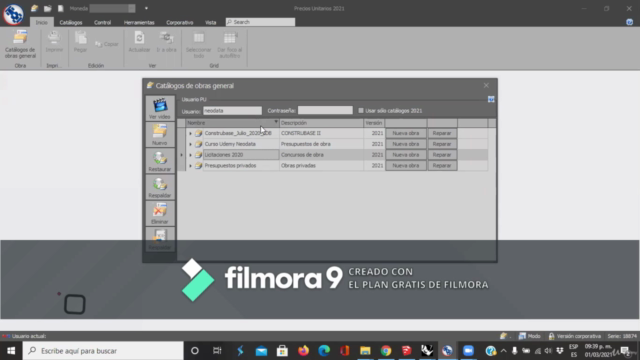Open Task View on taskbar
Image resolution: width=640 pixels, height=360 pixels.
(217, 351)
